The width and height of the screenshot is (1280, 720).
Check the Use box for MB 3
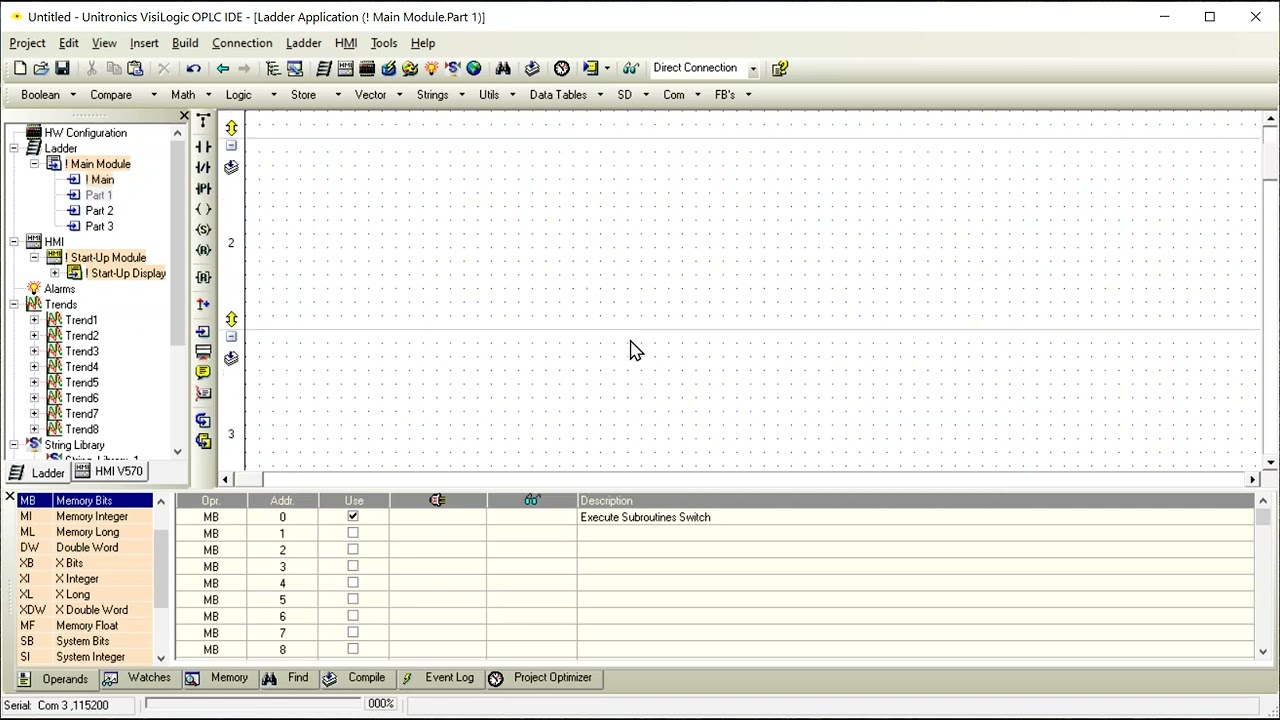click(353, 566)
